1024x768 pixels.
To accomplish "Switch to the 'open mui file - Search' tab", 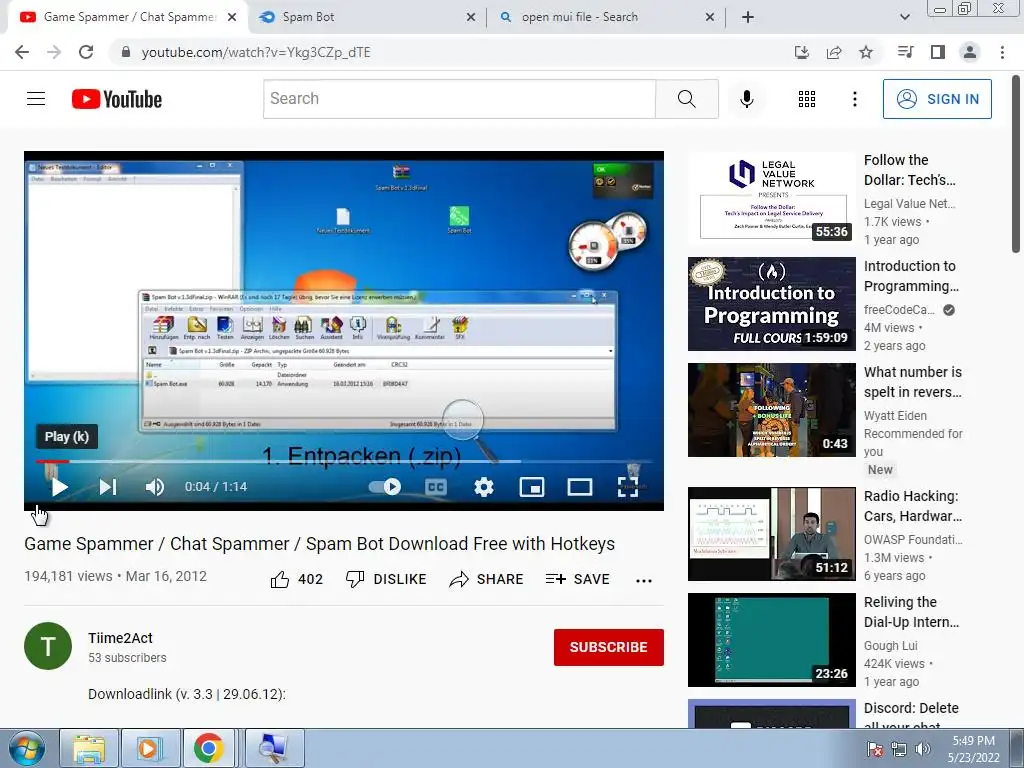I will (x=604, y=17).
